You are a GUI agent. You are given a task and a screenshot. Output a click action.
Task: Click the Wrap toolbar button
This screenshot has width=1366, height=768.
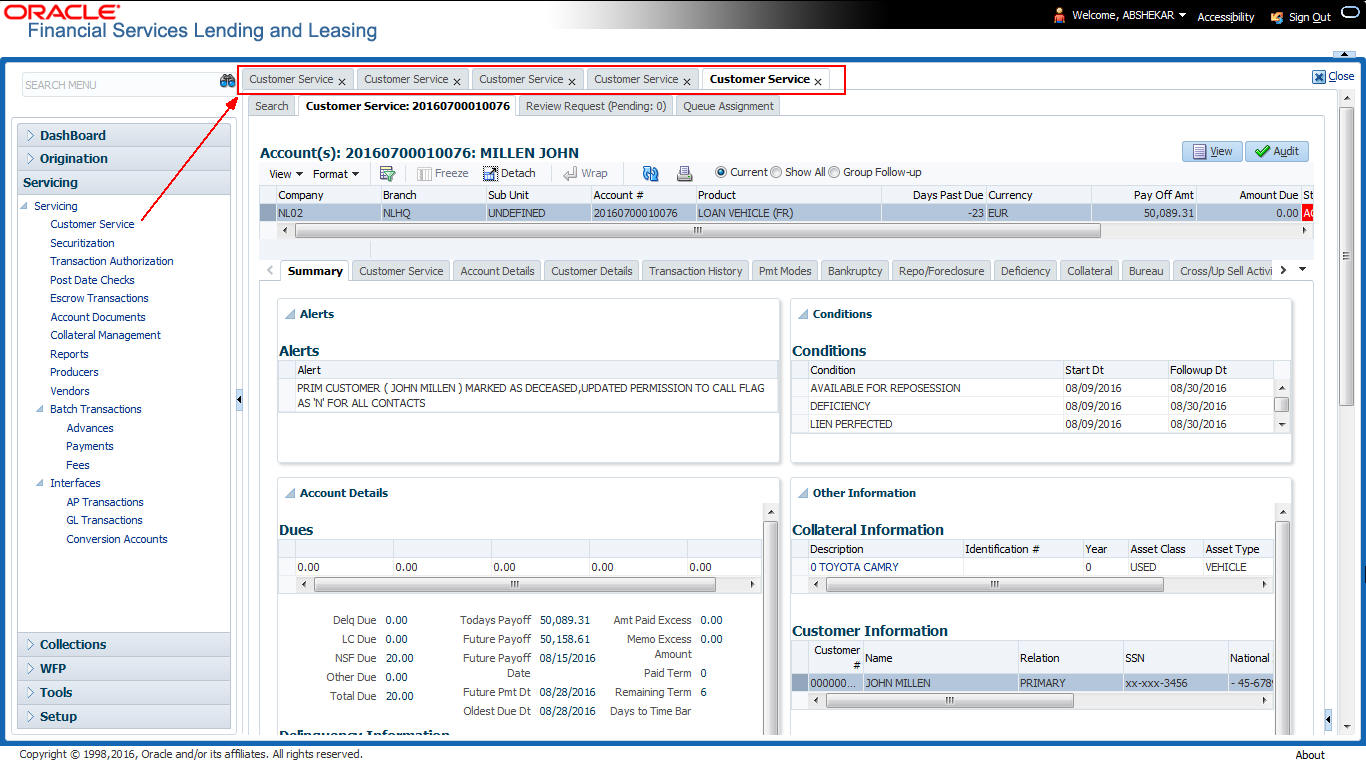586,173
